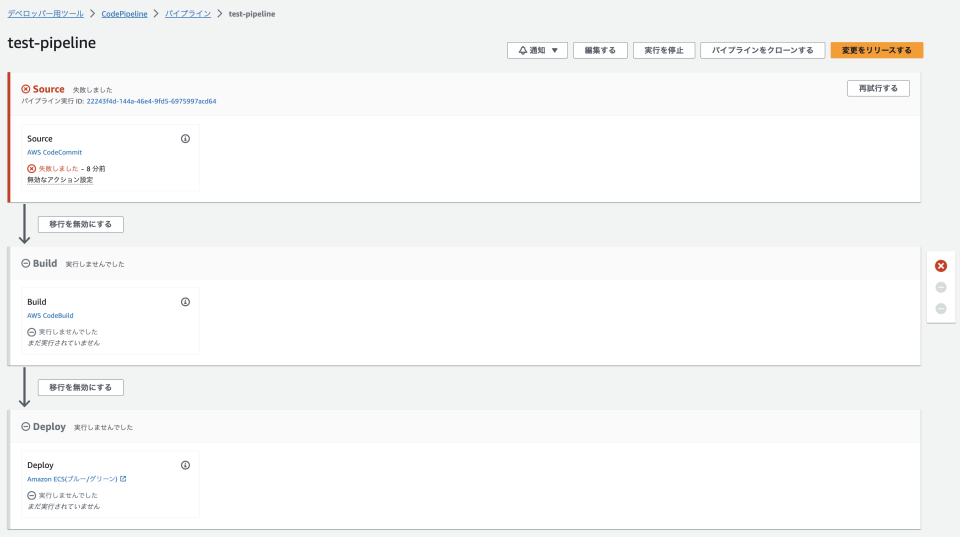The width and height of the screenshot is (960, 537).
Task: Open the 通知 notification dropdown
Action: pos(537,50)
